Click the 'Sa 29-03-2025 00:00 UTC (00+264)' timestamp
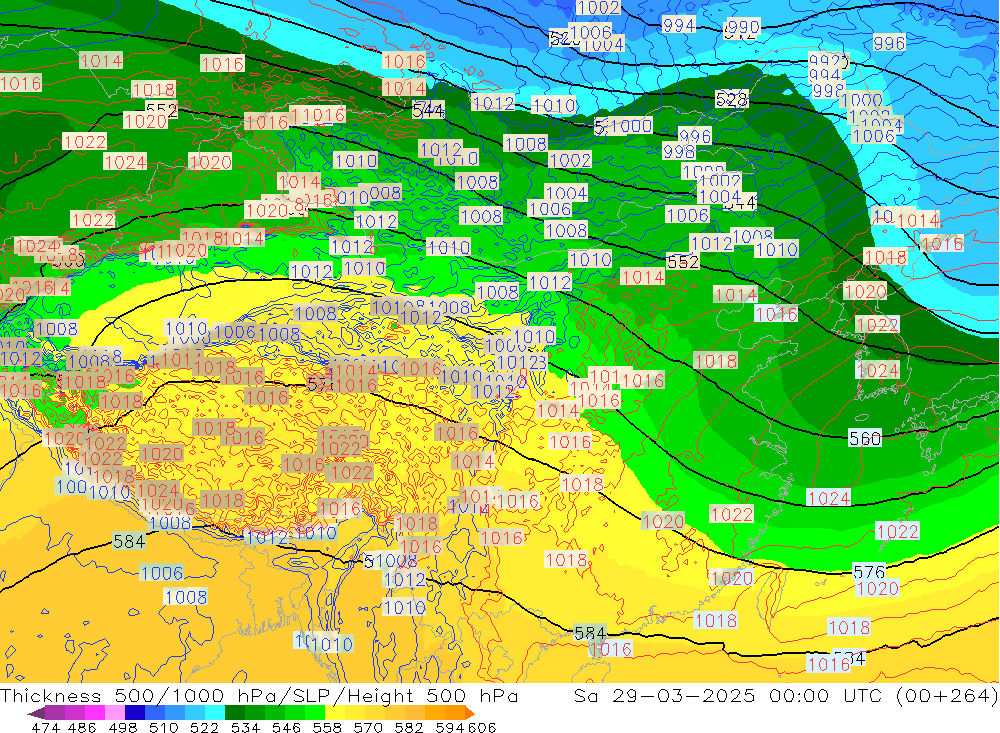The height and width of the screenshot is (733, 1000). [786, 695]
